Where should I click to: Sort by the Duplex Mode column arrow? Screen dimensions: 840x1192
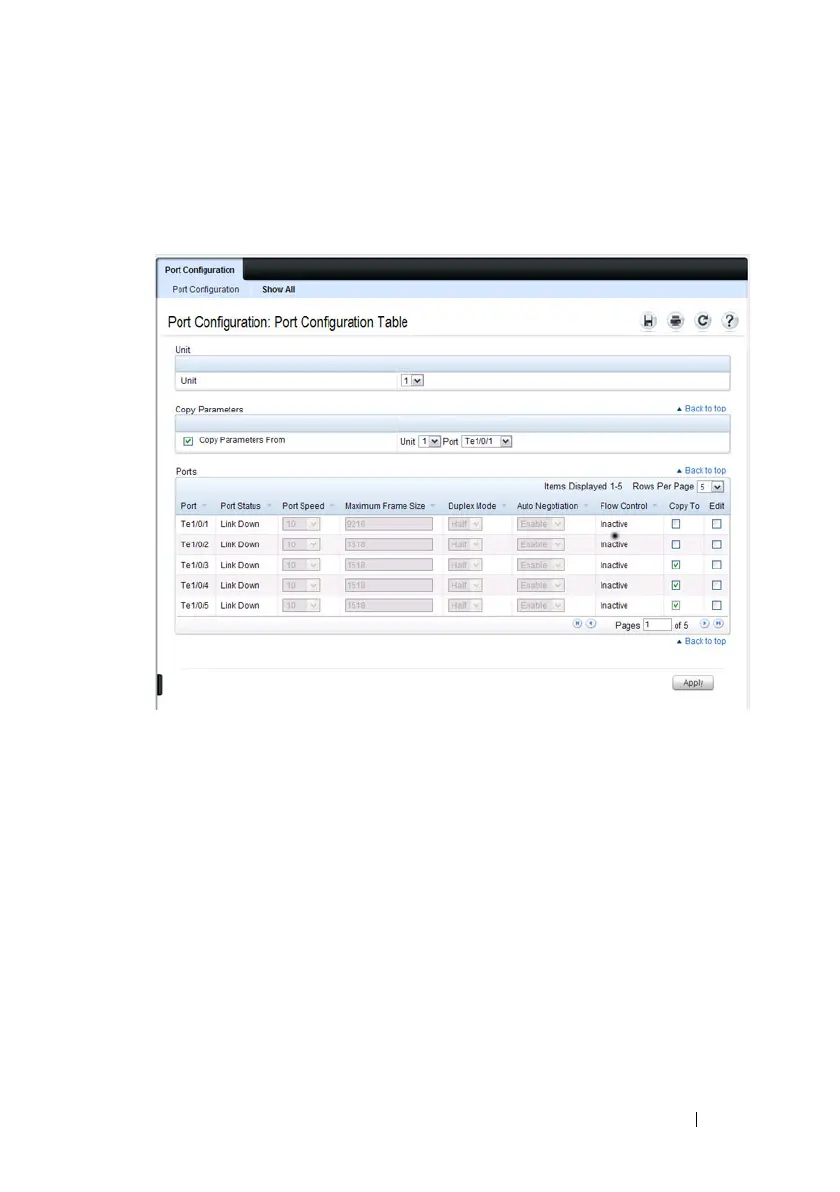click(503, 506)
